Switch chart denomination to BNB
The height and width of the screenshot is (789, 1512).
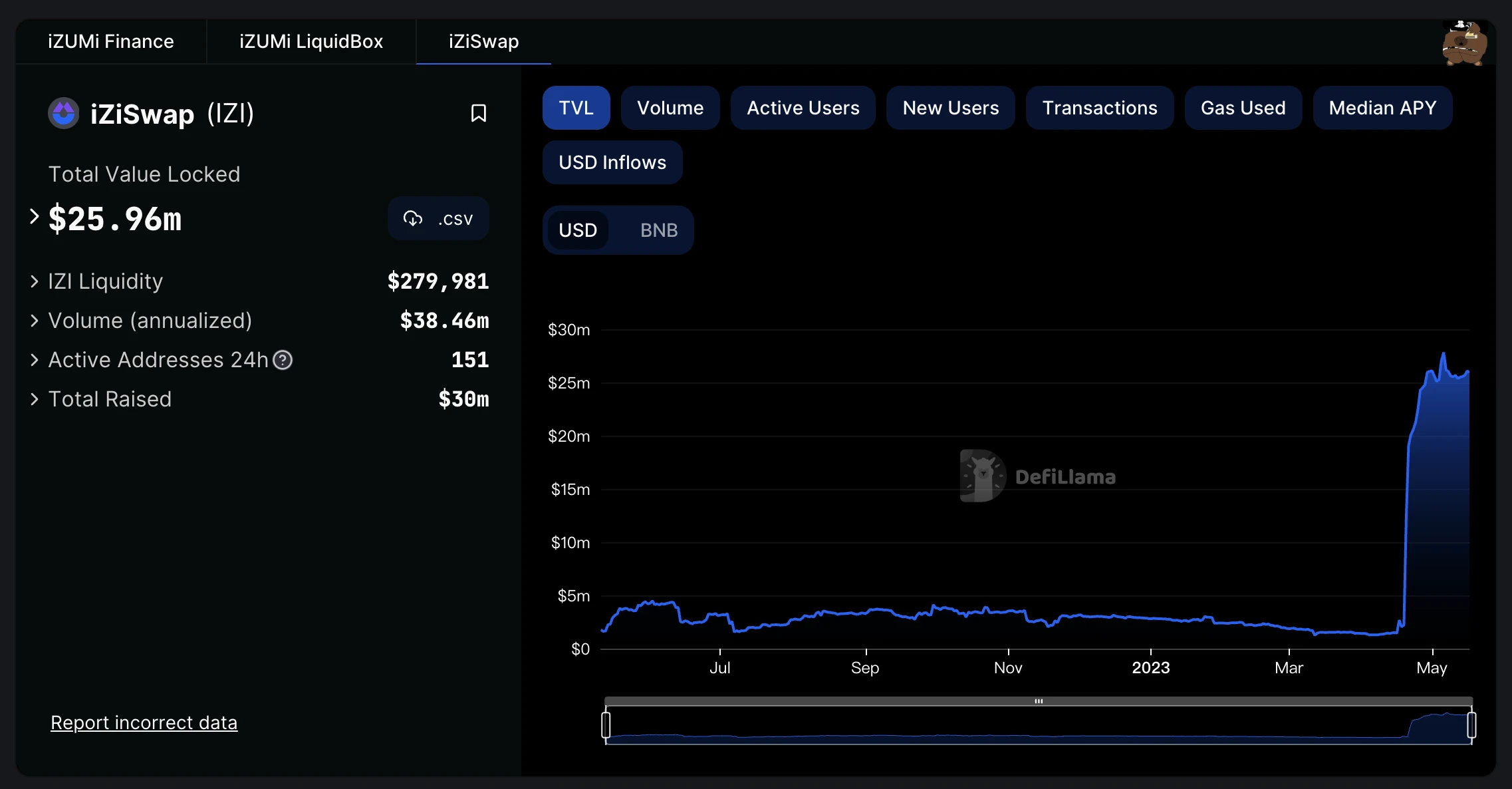tap(658, 230)
